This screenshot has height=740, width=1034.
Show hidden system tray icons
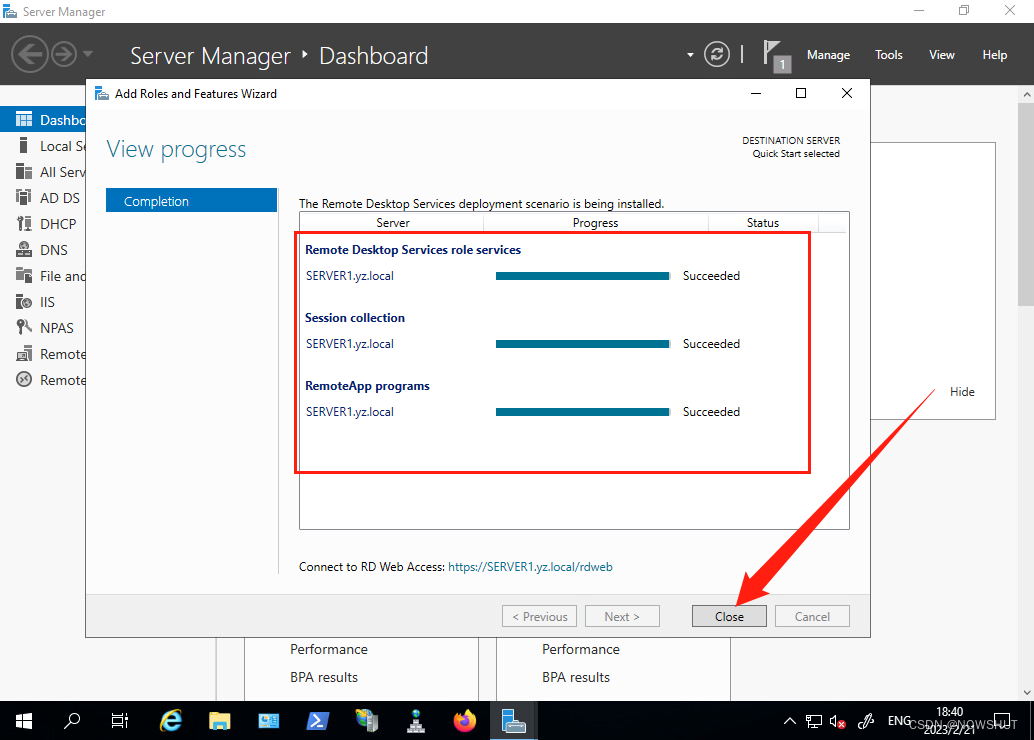coord(789,722)
